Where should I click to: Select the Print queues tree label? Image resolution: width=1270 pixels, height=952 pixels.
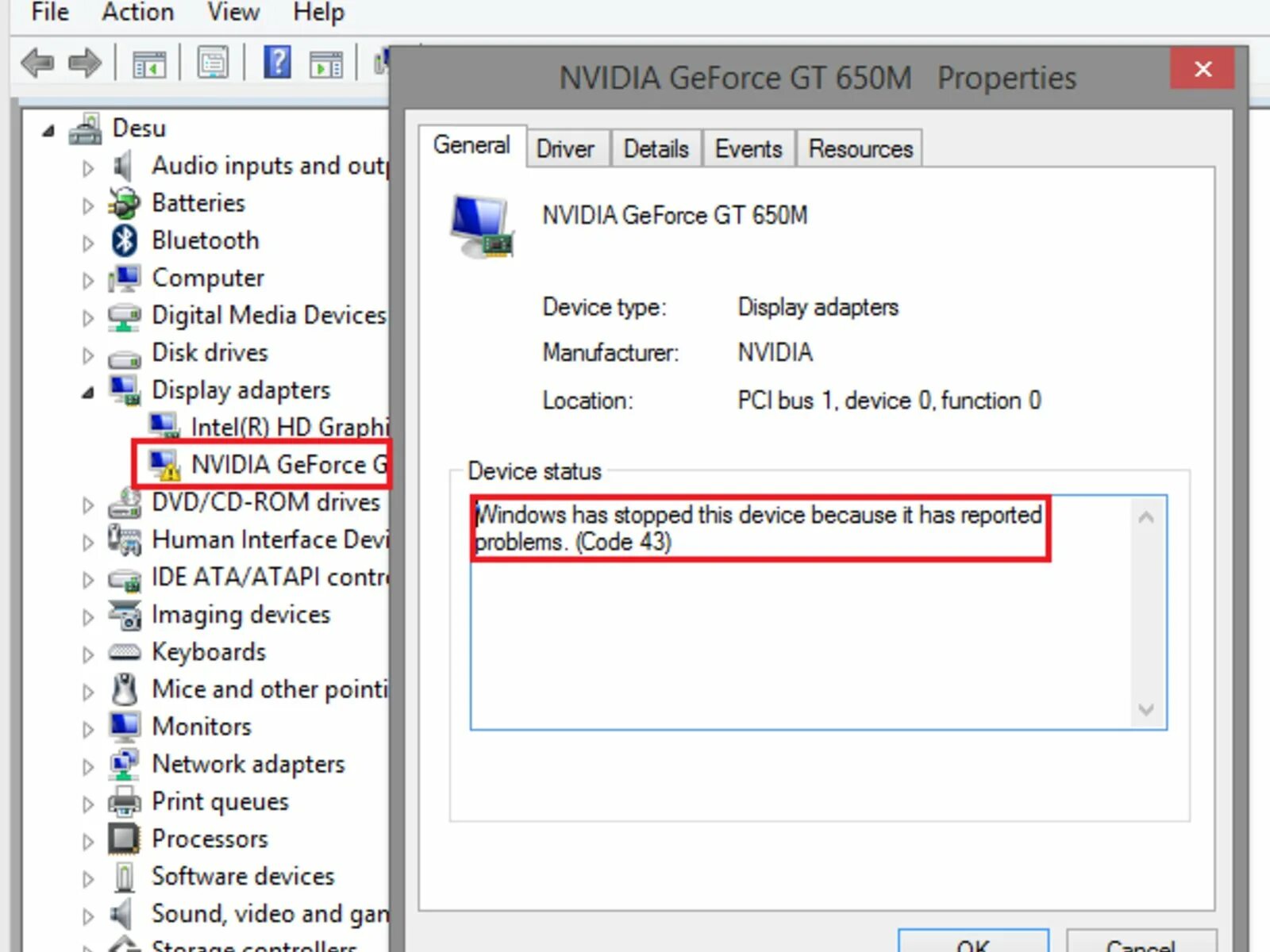220,801
